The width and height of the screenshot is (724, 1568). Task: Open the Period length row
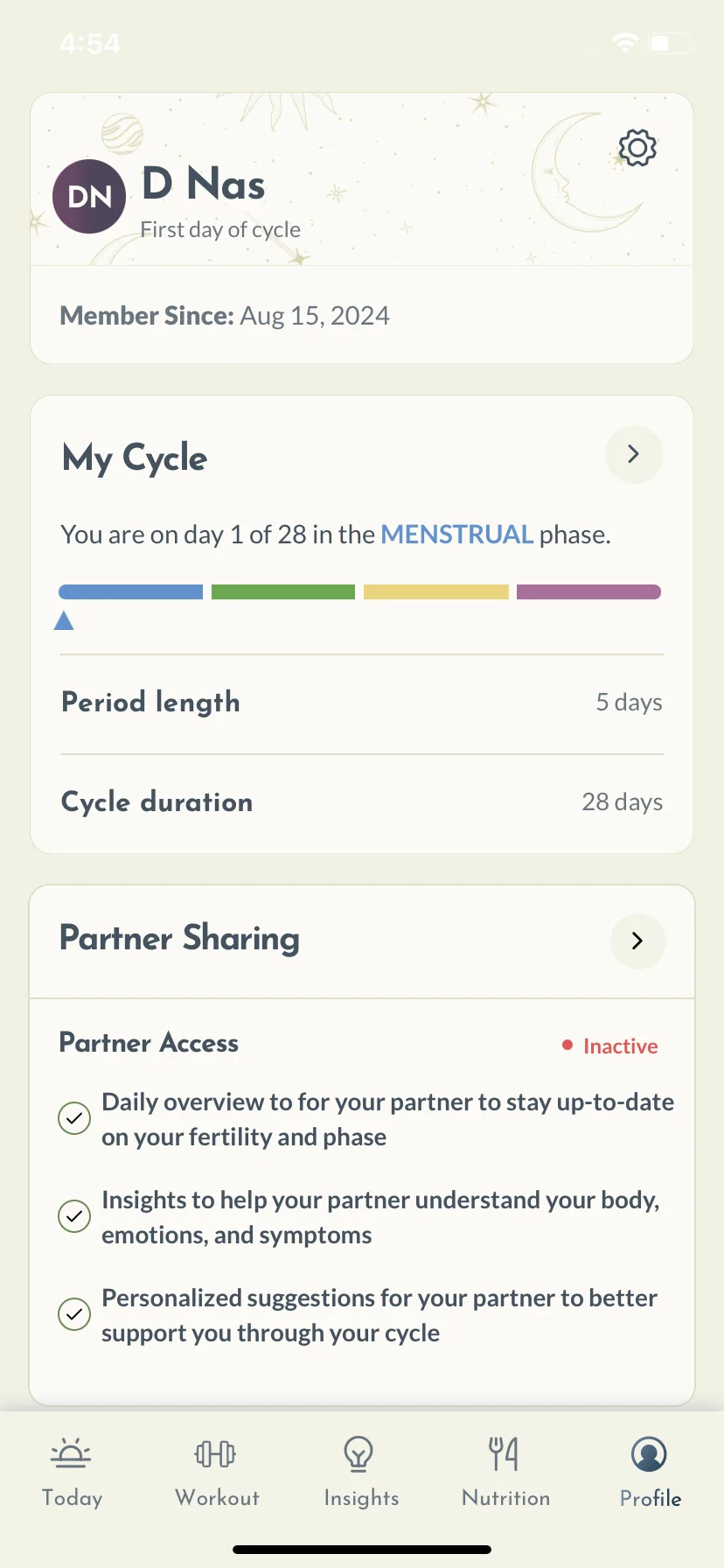pos(362,703)
